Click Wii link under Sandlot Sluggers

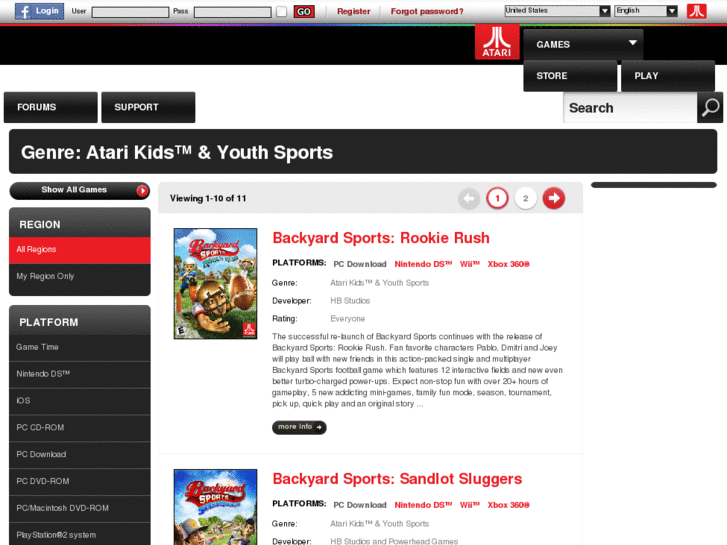pos(470,505)
